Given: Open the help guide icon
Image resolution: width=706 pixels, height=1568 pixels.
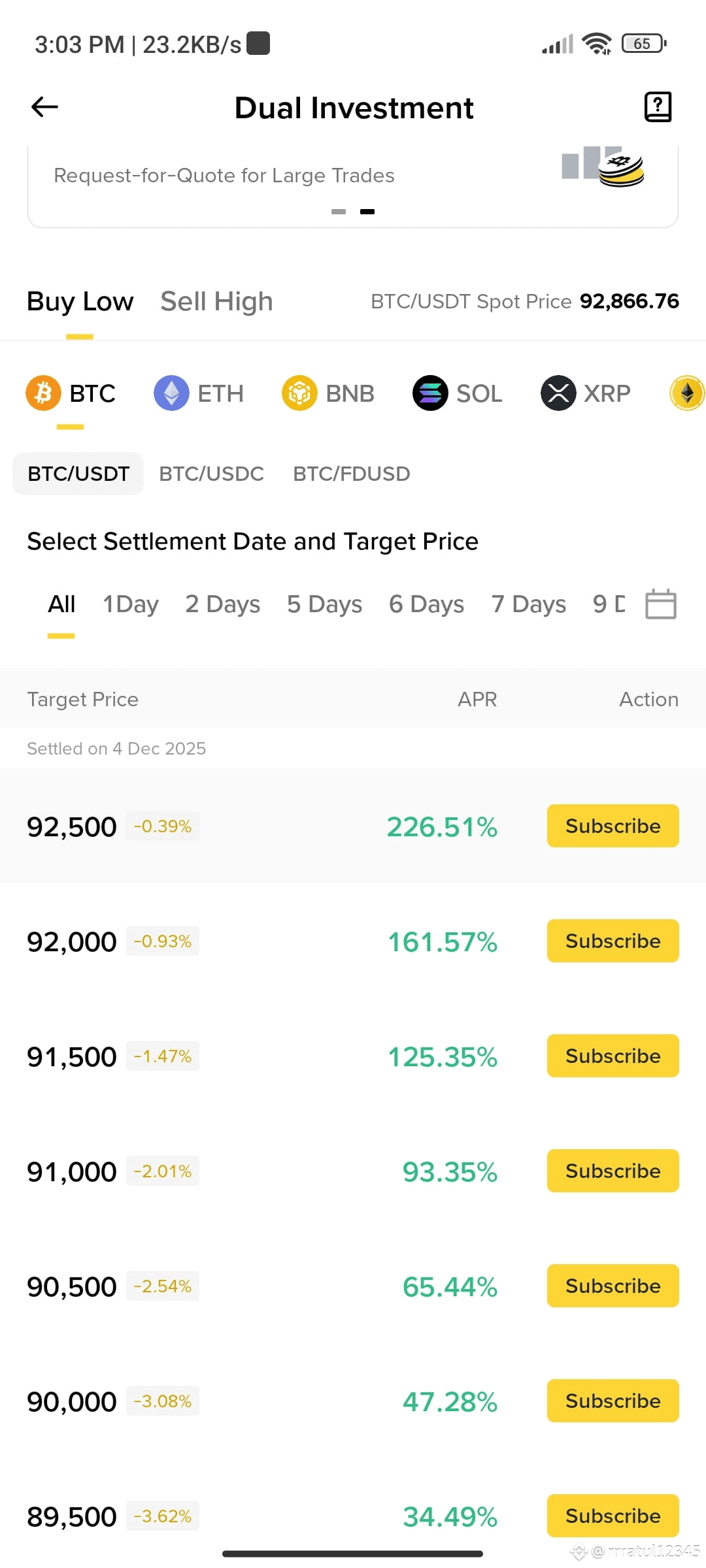Looking at the screenshot, I should click(658, 106).
